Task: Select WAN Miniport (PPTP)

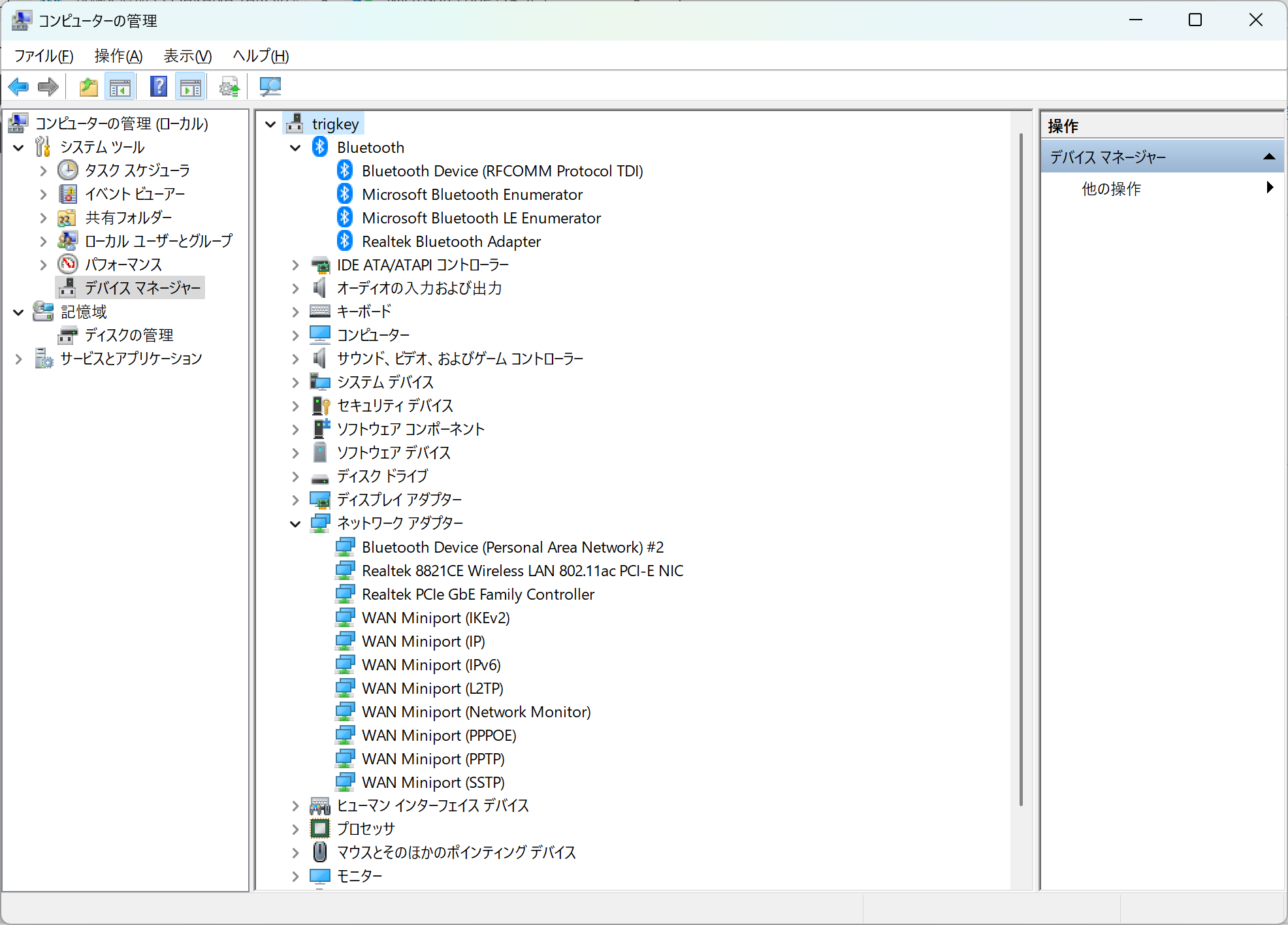Action: click(x=433, y=759)
